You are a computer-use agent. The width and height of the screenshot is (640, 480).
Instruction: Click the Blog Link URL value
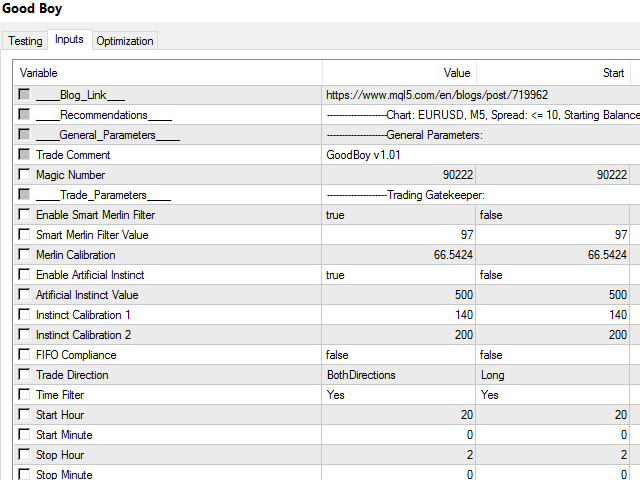click(x=436, y=95)
